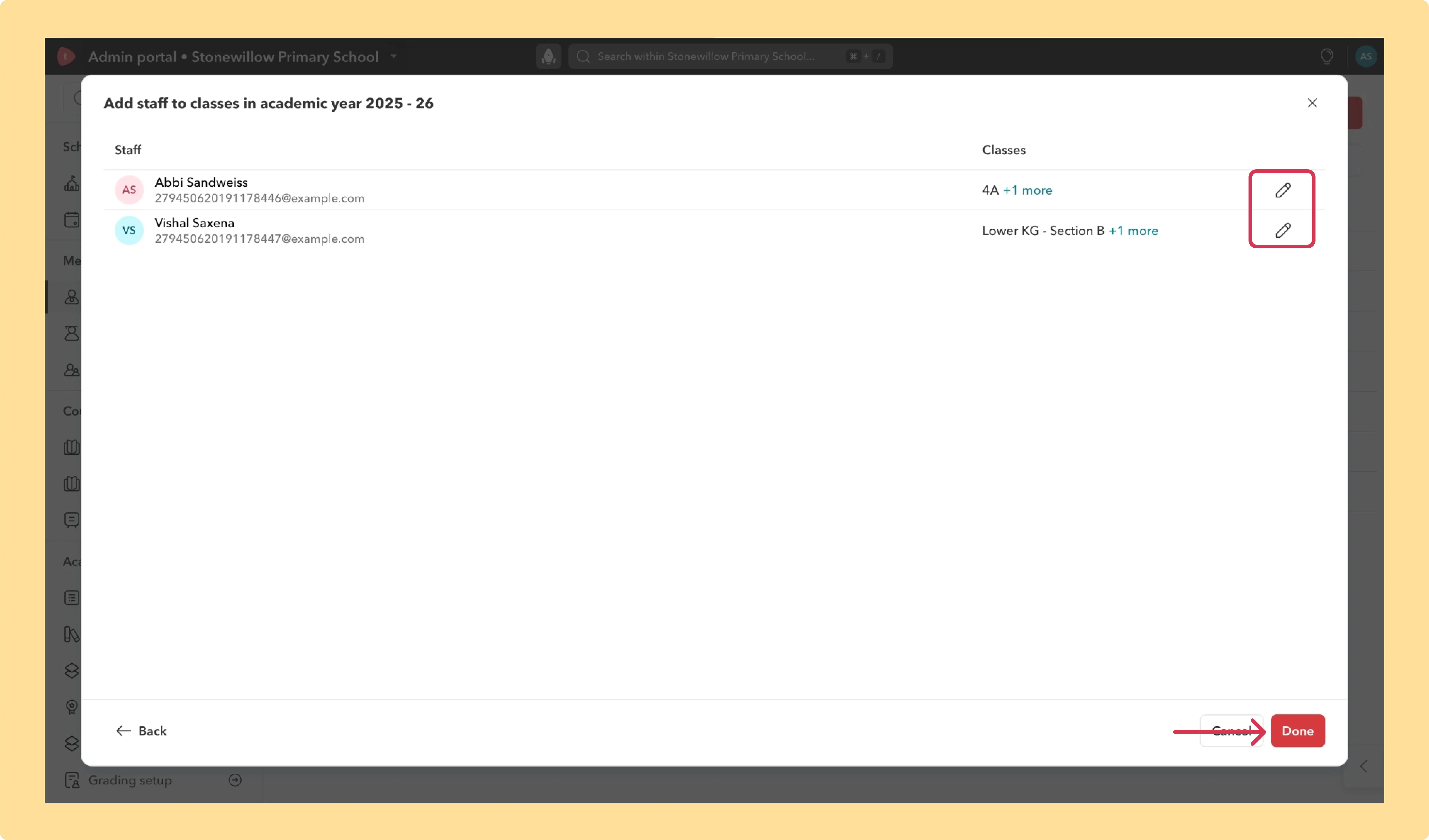The width and height of the screenshot is (1429, 840).
Task: Click the calendar sidebar icon
Action: coord(72,220)
